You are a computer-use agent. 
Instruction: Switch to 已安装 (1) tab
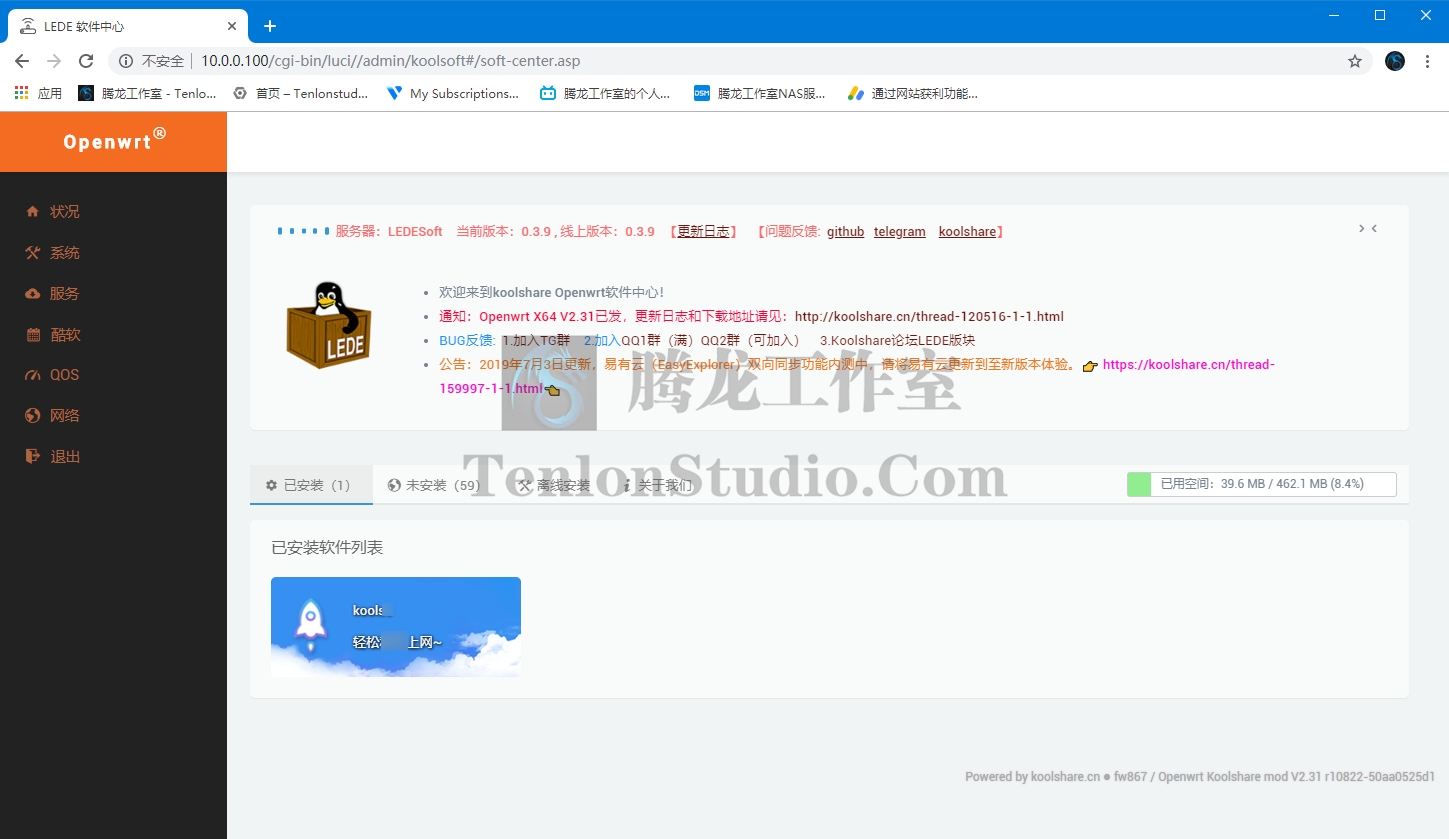point(311,485)
